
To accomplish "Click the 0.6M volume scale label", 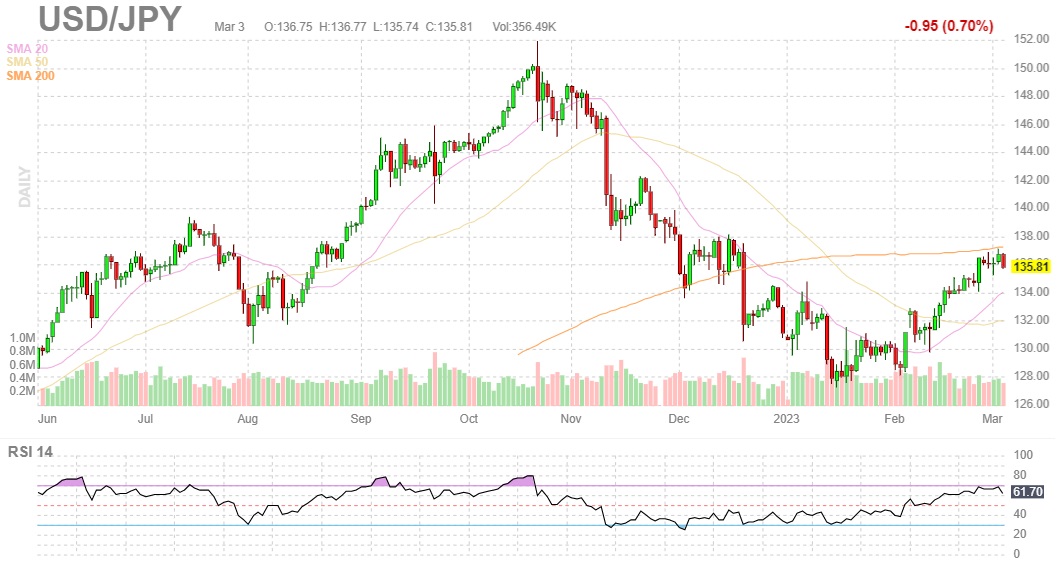I will click(x=22, y=365).
